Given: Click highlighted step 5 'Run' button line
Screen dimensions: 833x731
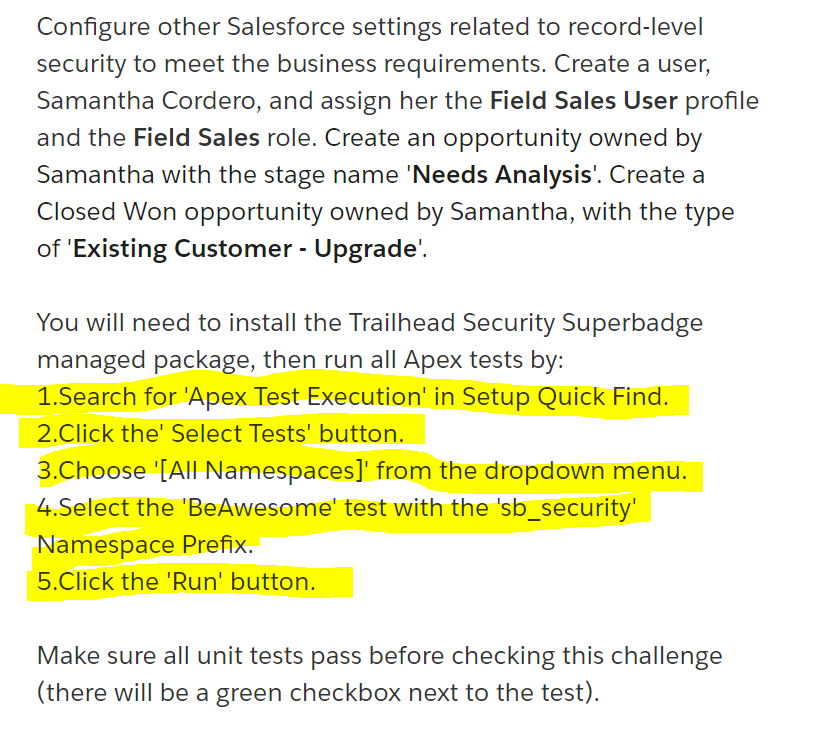Looking at the screenshot, I should click(176, 582).
